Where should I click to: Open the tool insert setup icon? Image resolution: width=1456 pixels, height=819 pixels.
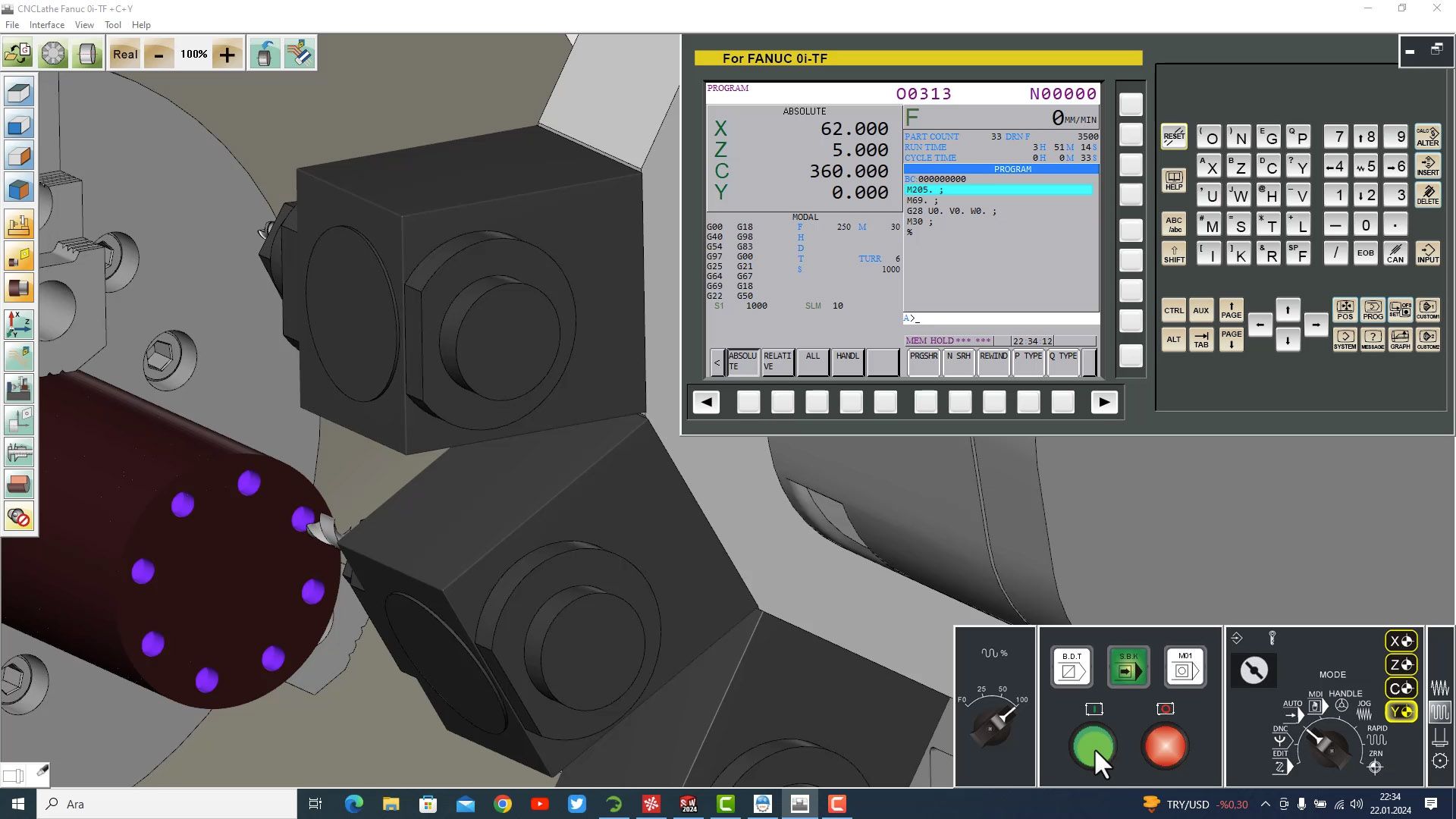click(19, 257)
